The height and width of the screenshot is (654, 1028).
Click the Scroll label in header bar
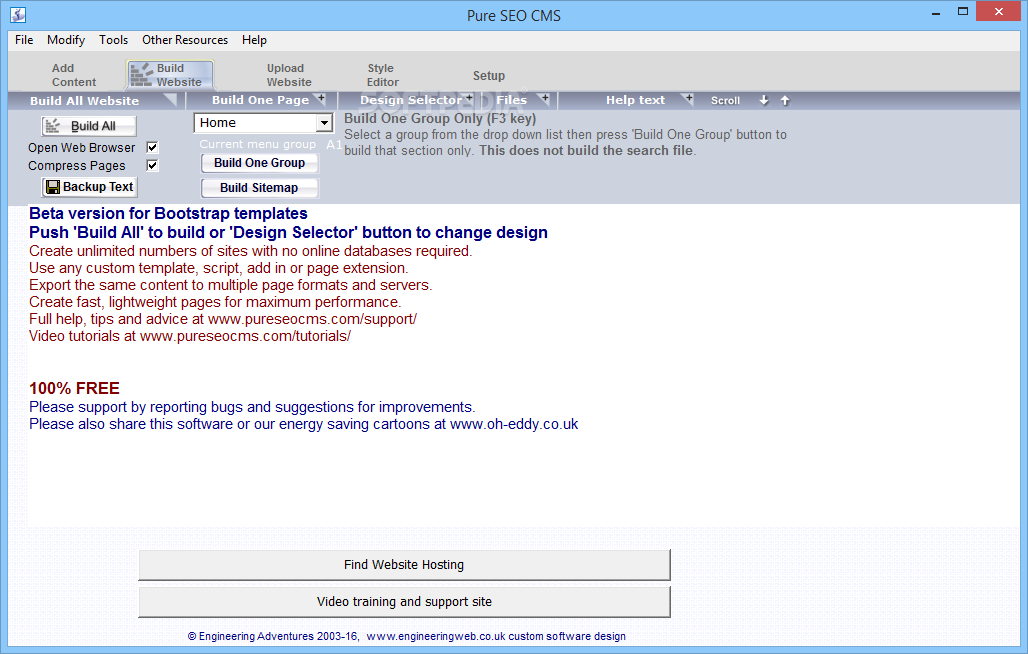pyautogui.click(x=725, y=100)
